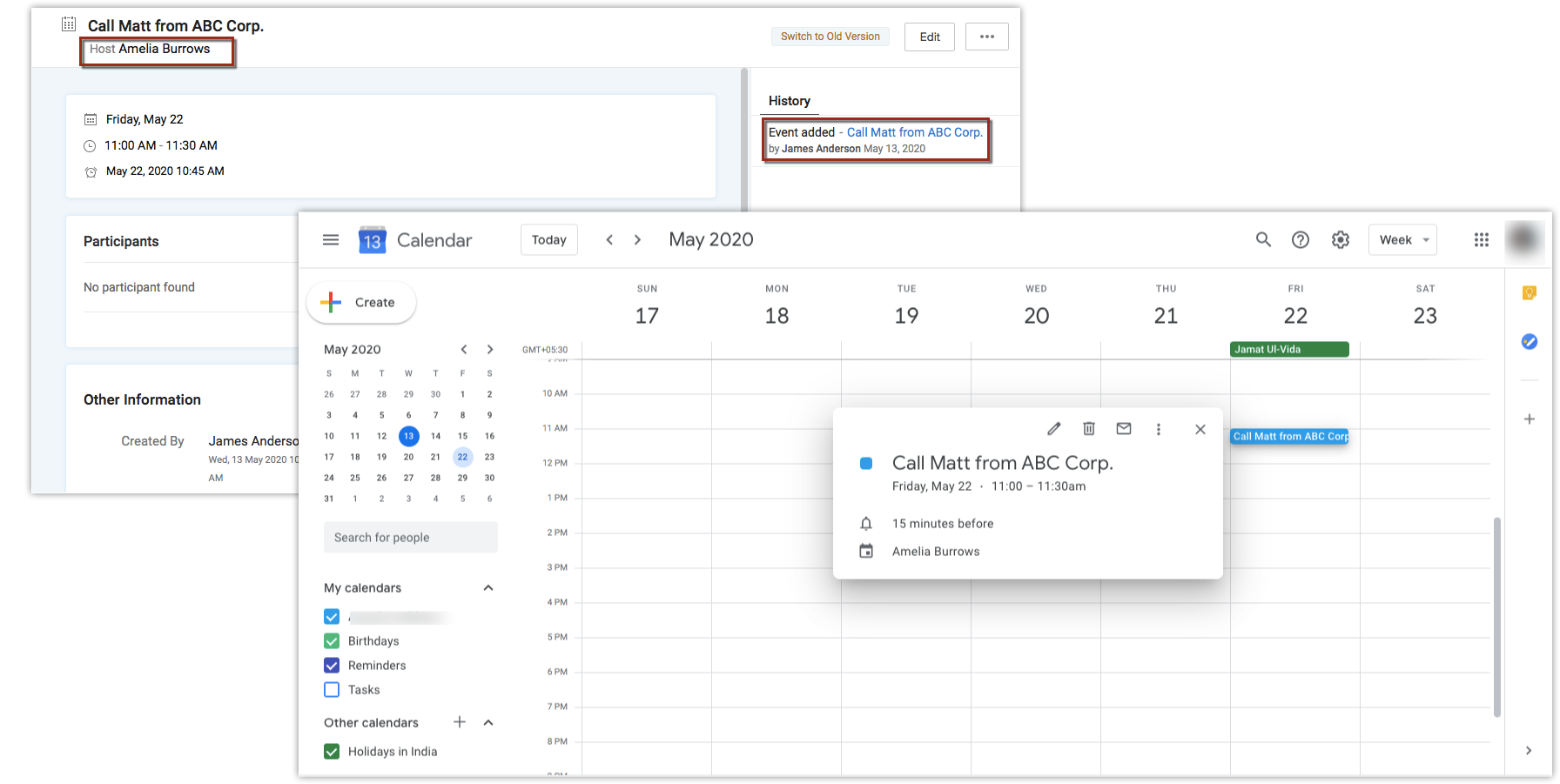The height and width of the screenshot is (784, 1560).
Task: Click the Google Calendar logo icon
Action: tap(372, 240)
